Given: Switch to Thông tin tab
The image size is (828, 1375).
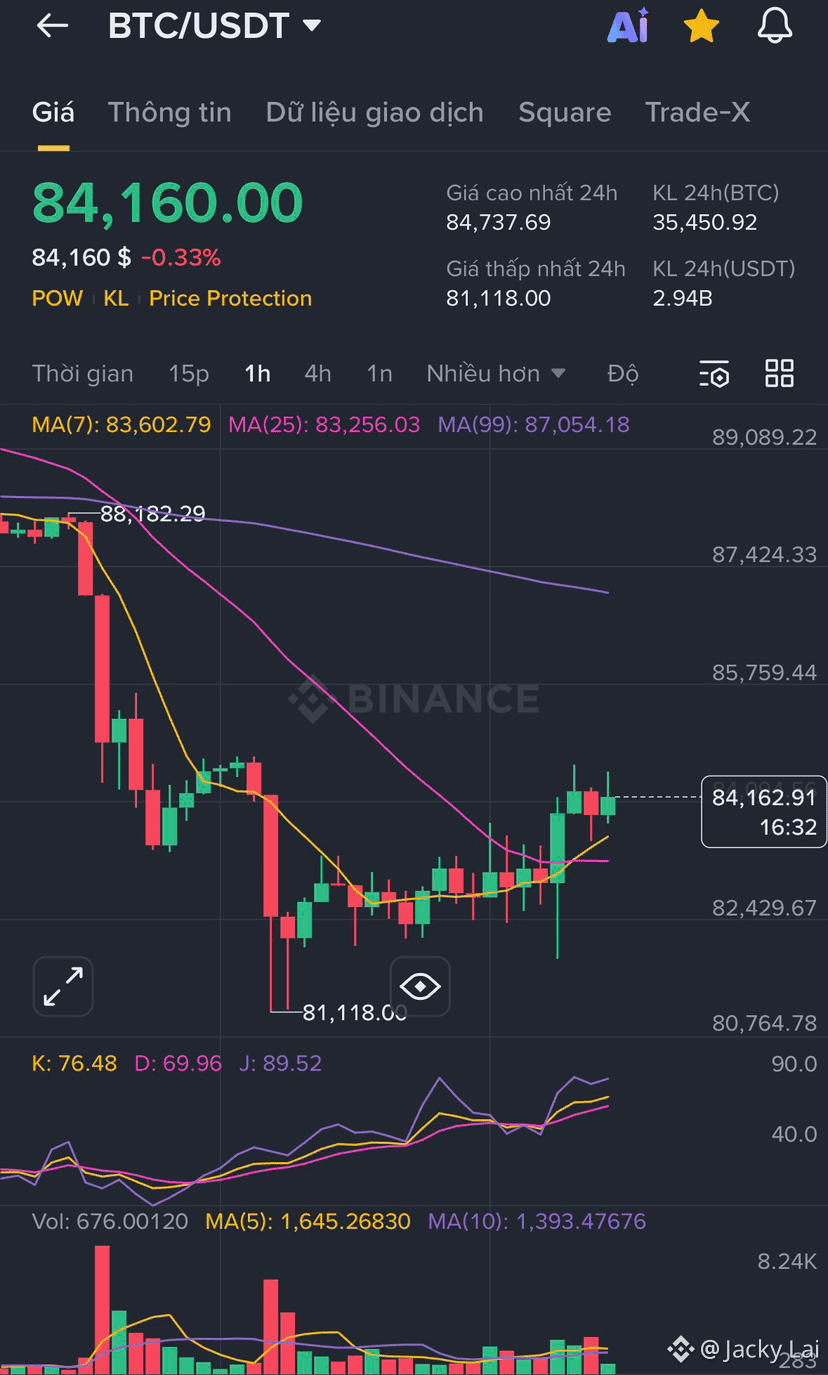Looking at the screenshot, I should click(x=170, y=112).
